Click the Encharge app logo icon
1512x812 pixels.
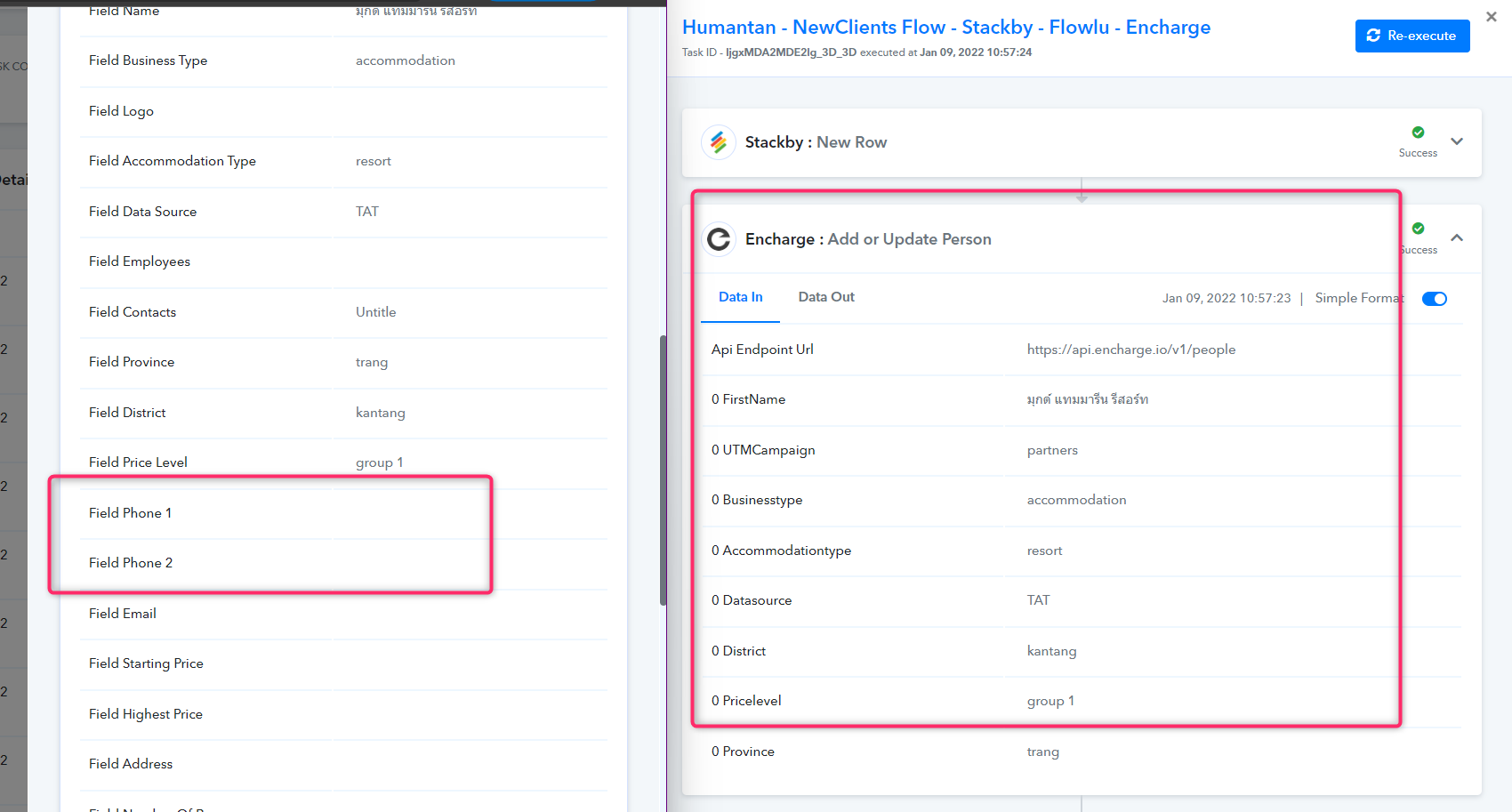[x=719, y=239]
